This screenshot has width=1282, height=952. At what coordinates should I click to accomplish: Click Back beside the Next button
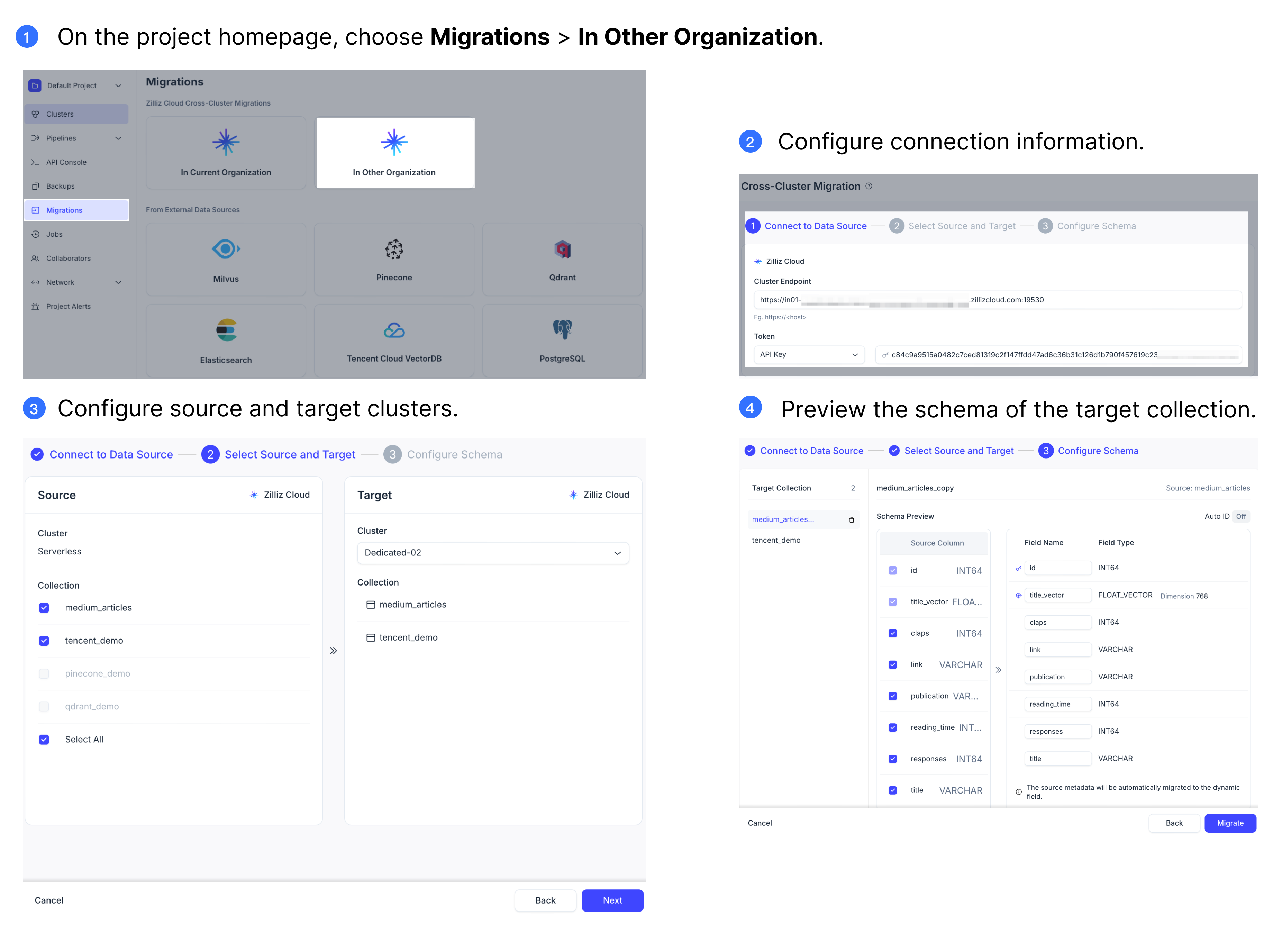coord(545,900)
